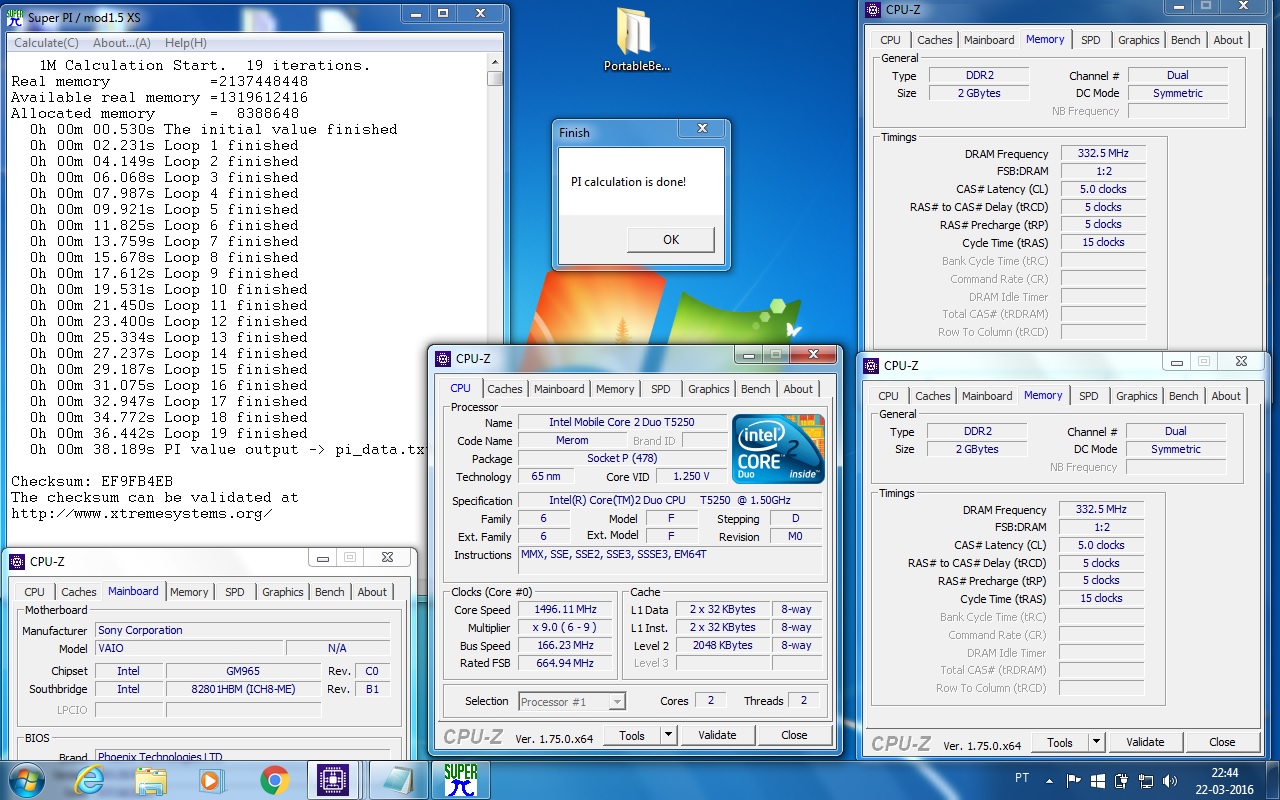1280x800 pixels.
Task: Confirm OK in the Finish dialog
Action: [x=670, y=239]
